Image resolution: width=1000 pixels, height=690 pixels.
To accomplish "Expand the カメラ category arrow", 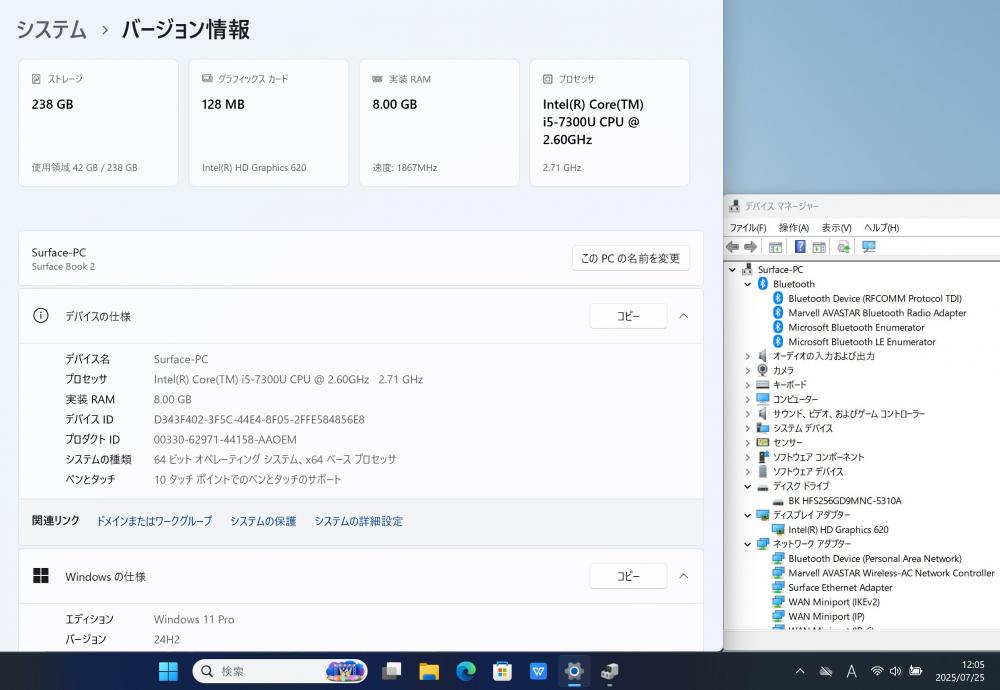I will point(747,371).
